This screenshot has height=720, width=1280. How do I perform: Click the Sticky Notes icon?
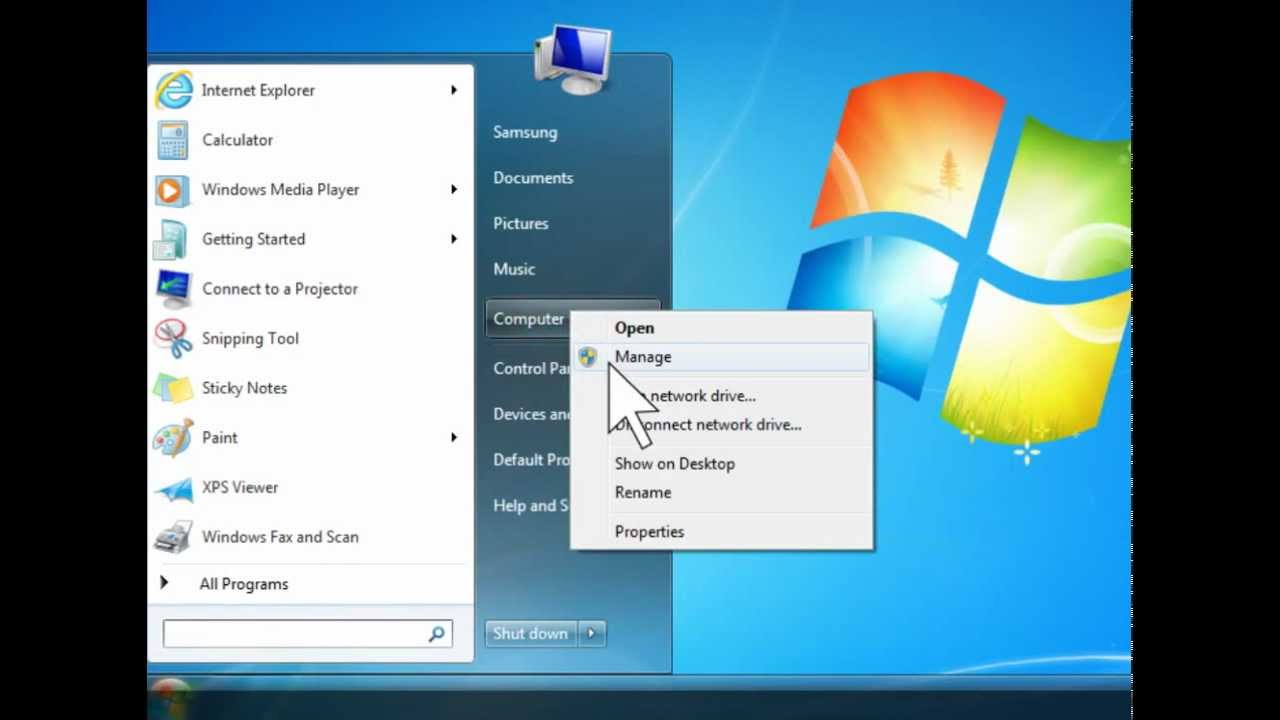[x=173, y=388]
